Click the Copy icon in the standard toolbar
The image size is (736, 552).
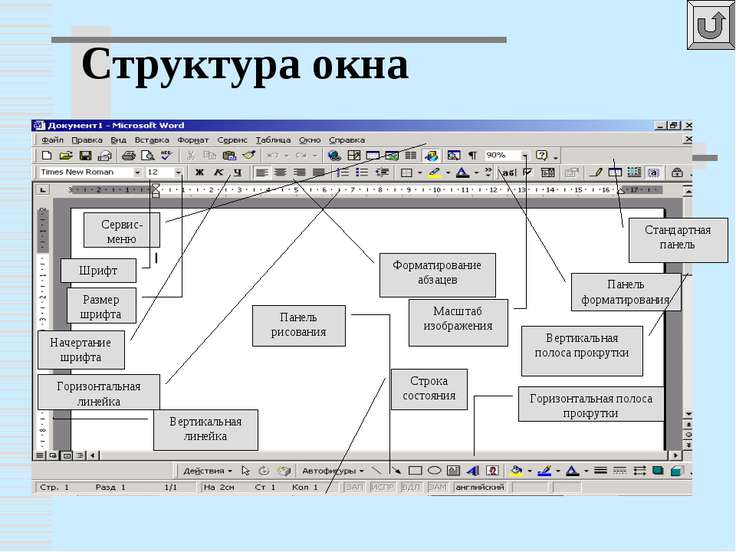click(x=209, y=155)
